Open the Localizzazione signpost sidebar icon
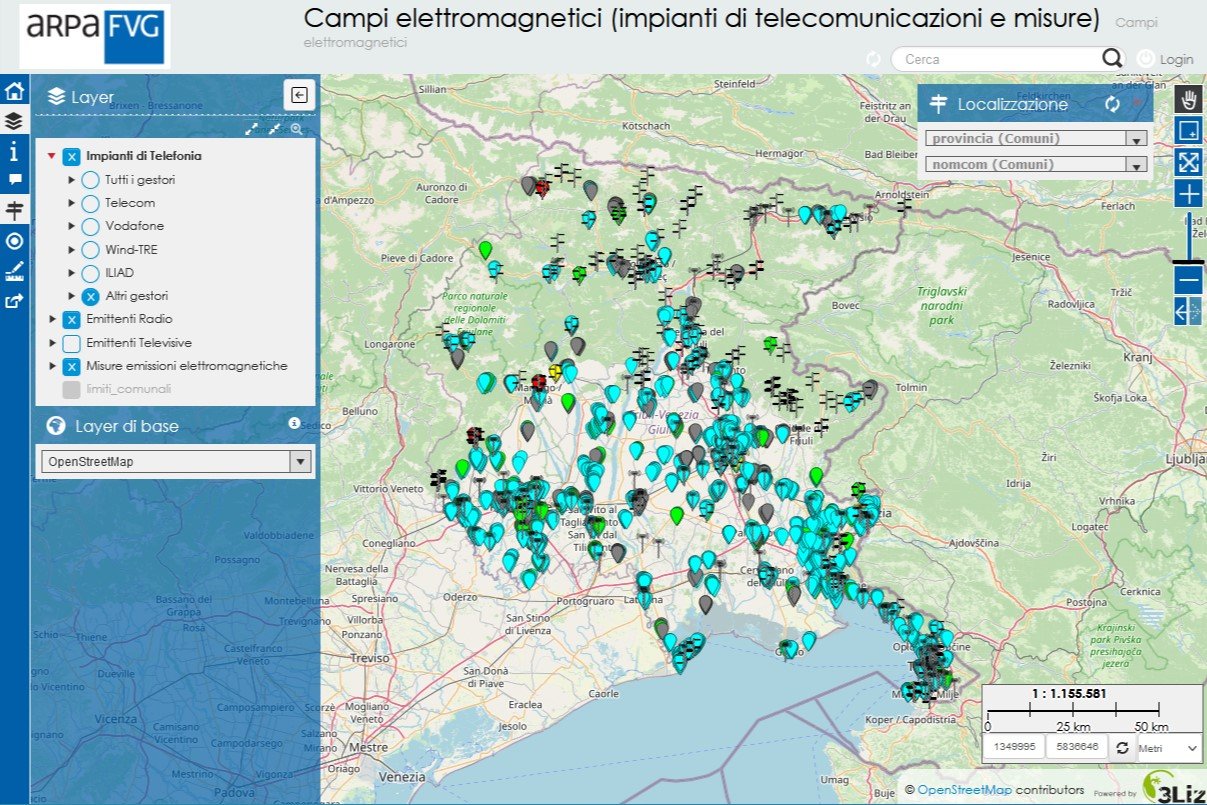 click(14, 211)
